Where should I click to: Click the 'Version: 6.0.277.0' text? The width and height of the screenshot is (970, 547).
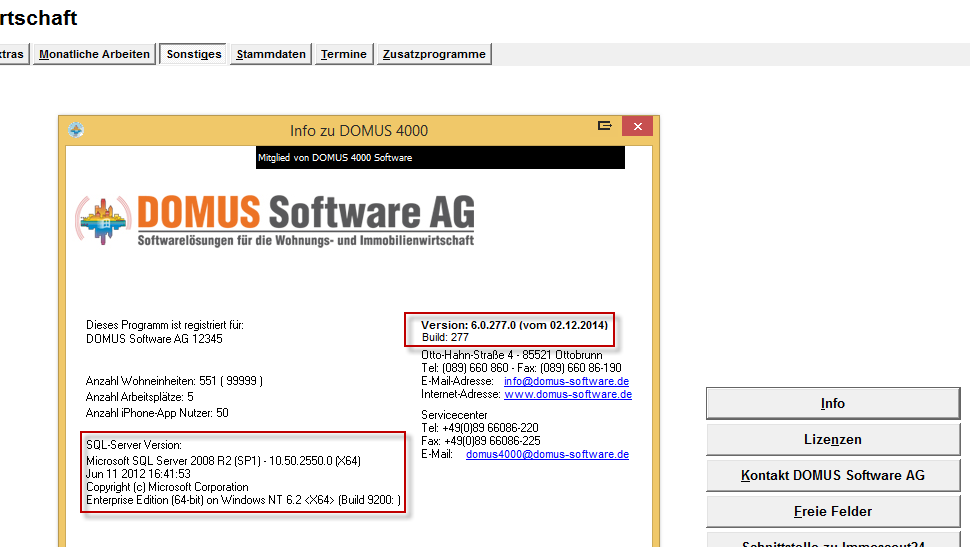click(515, 325)
